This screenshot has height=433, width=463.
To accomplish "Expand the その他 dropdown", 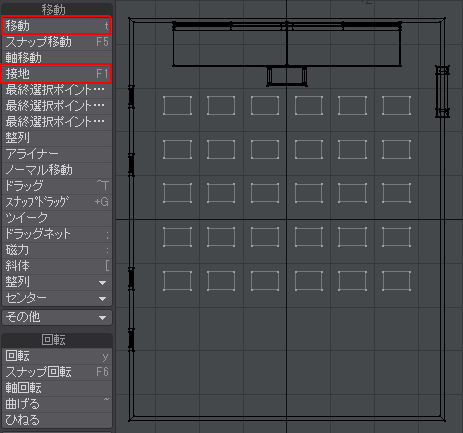I will pyautogui.click(x=57, y=317).
